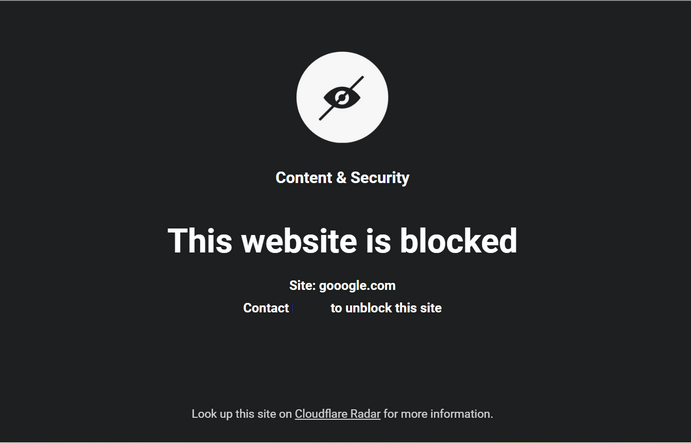The image size is (691, 443).
Task: Click the 'Content & Security' title
Action: (x=342, y=178)
